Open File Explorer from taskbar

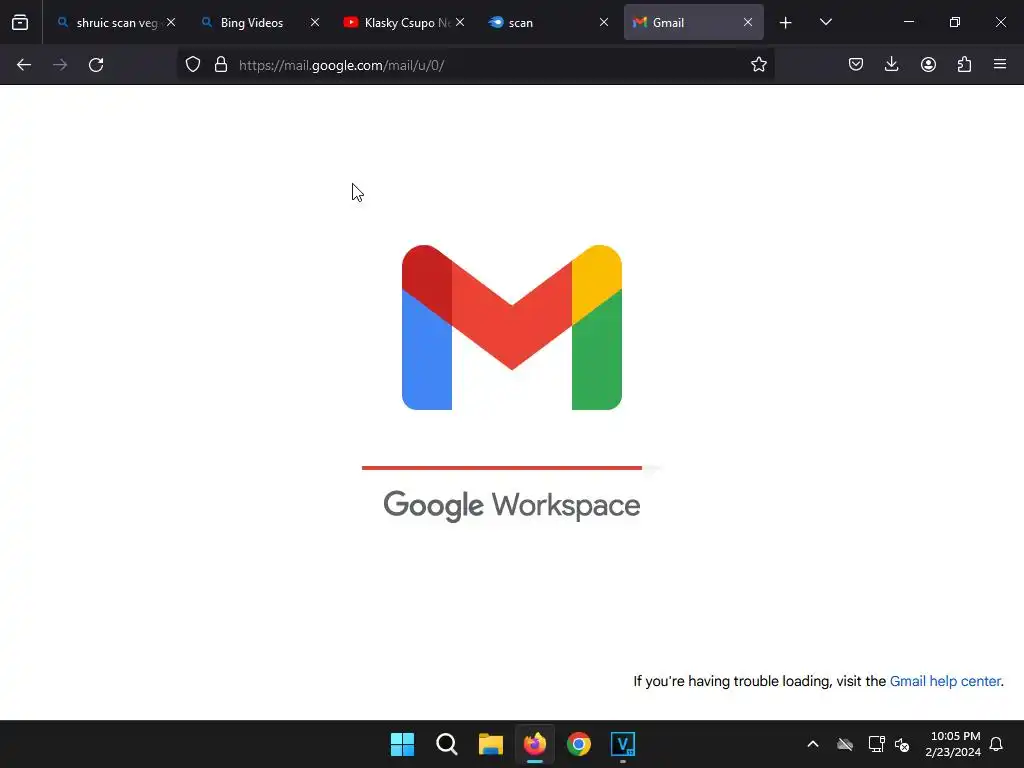click(490, 744)
